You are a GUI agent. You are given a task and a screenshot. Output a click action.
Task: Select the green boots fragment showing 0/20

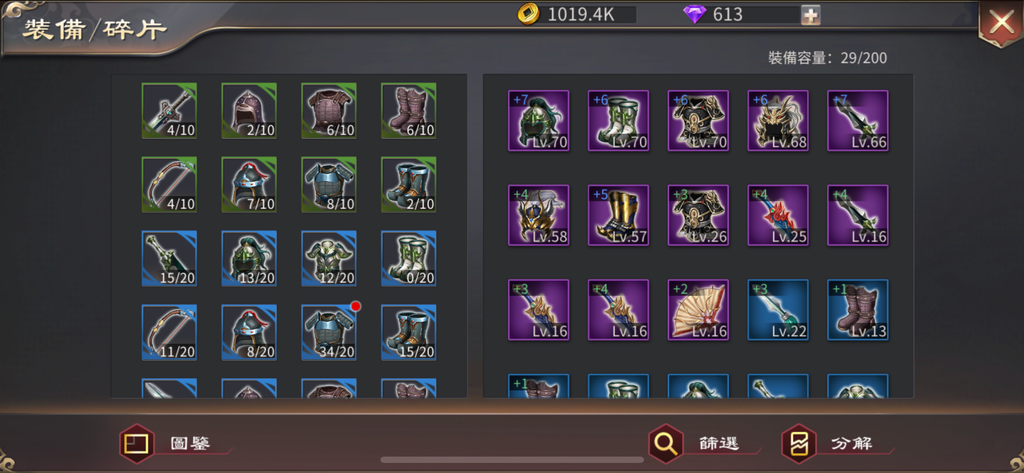[x=409, y=258]
